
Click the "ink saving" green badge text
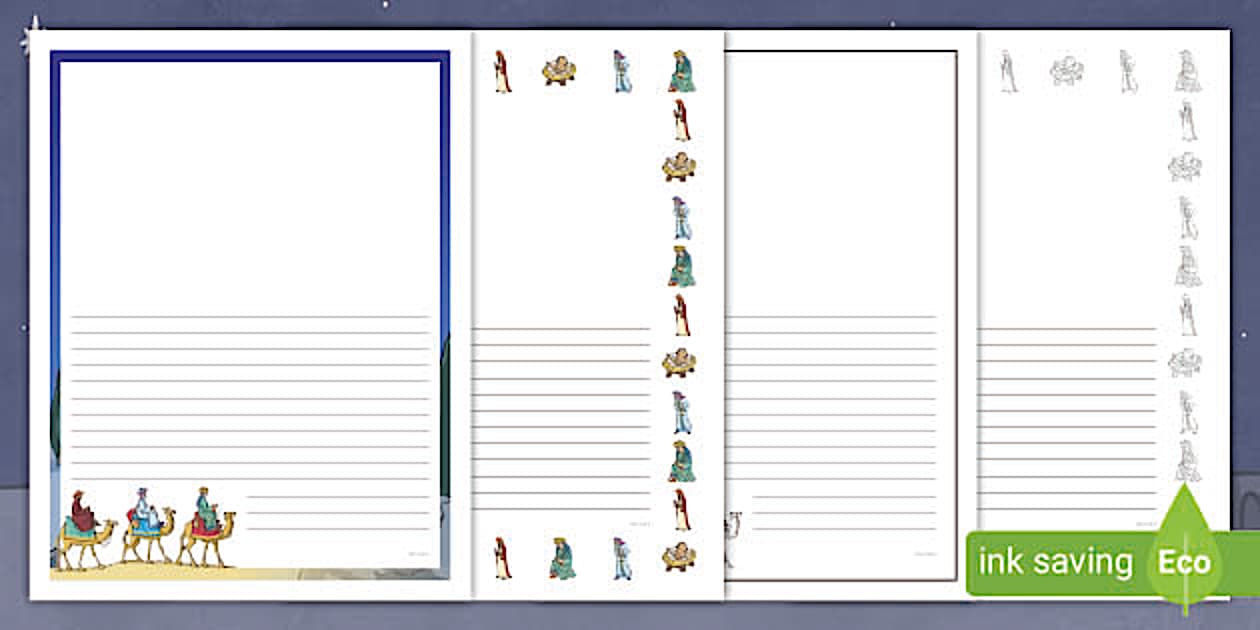(x=1055, y=563)
